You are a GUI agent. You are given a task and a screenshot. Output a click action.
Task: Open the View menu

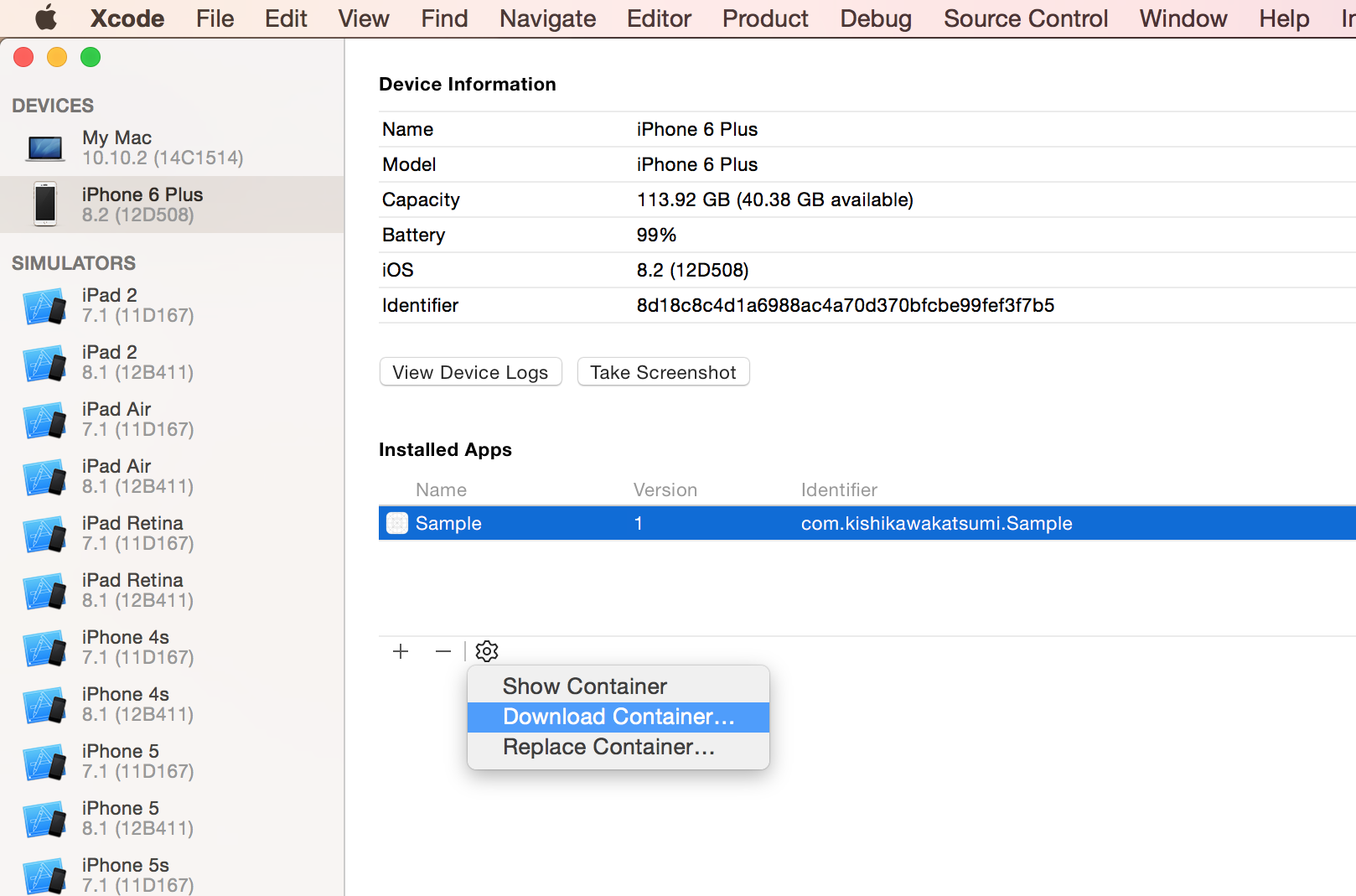[x=364, y=18]
